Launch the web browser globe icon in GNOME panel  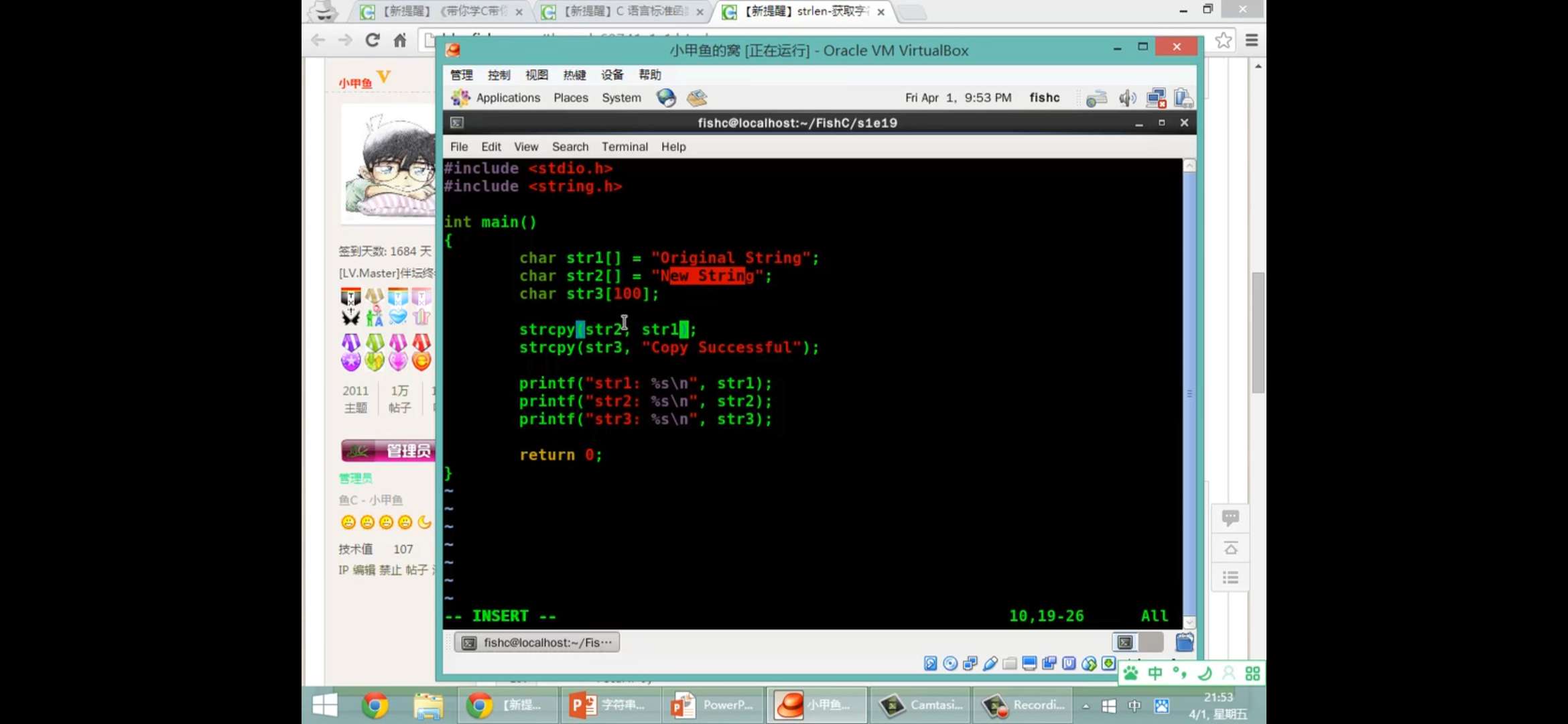[x=666, y=98]
